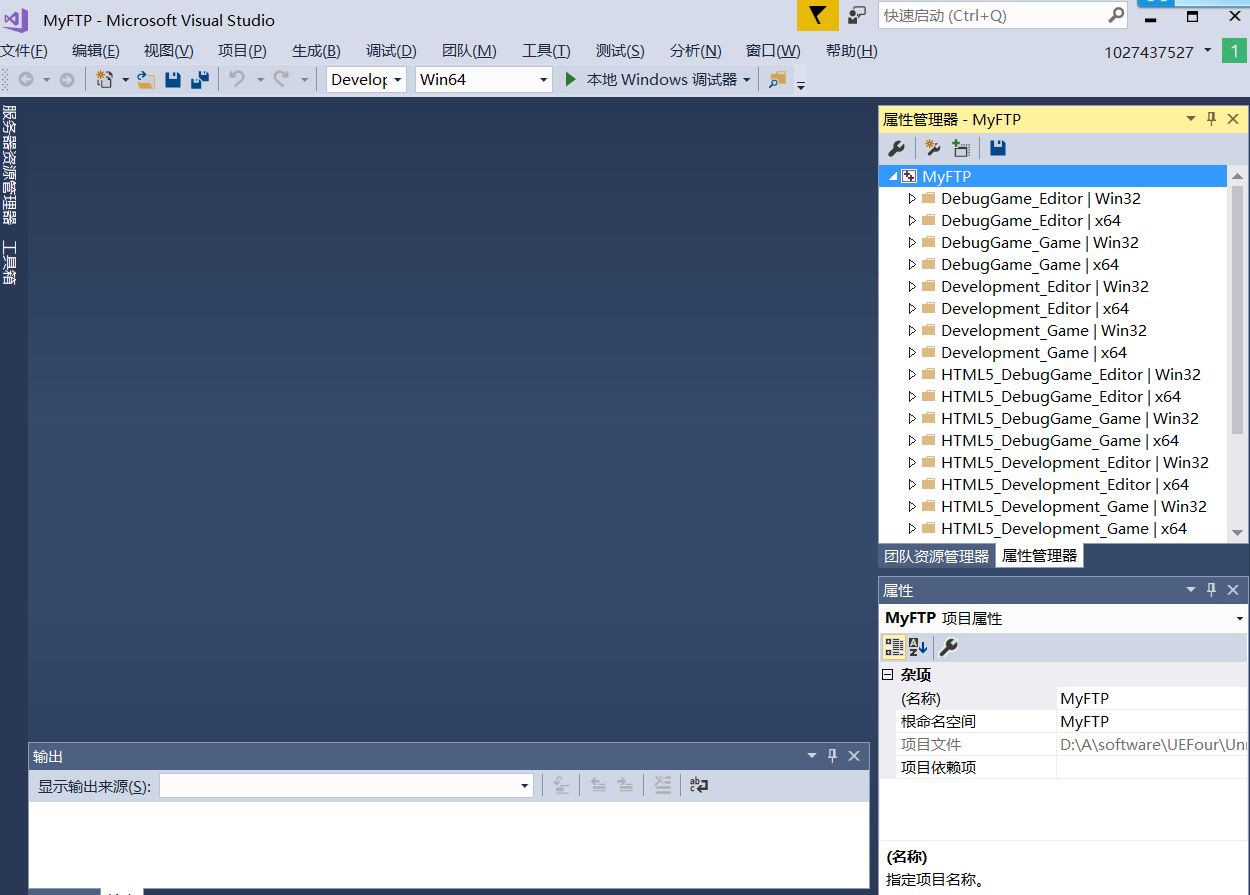
Task: Click the go to previous message icon in Output
Action: 598,786
